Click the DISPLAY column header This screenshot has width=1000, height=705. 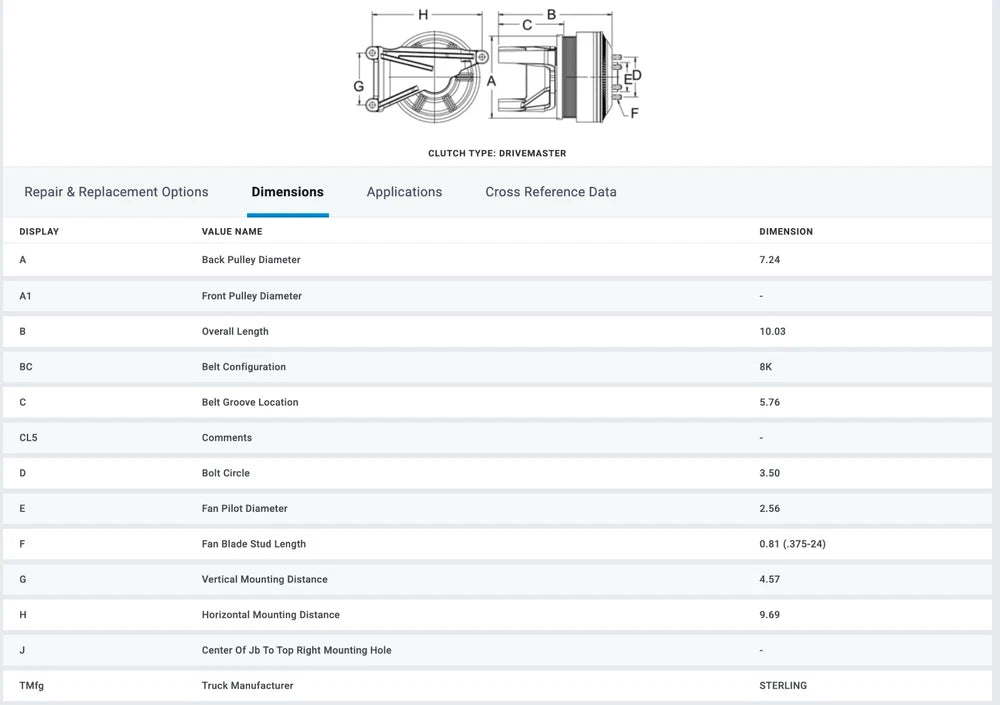coord(39,232)
